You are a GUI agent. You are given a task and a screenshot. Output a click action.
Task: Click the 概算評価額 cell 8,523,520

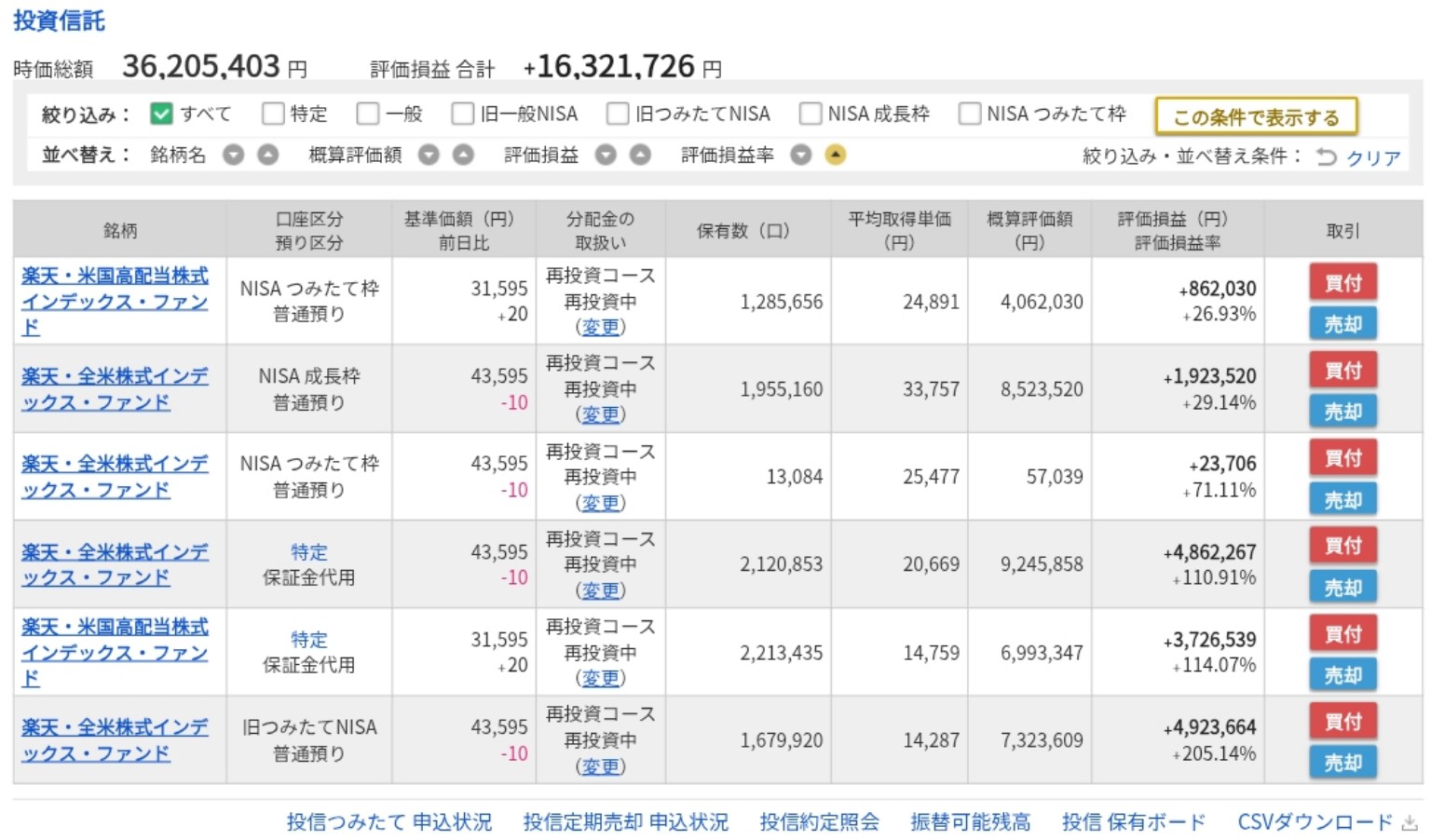1042,389
